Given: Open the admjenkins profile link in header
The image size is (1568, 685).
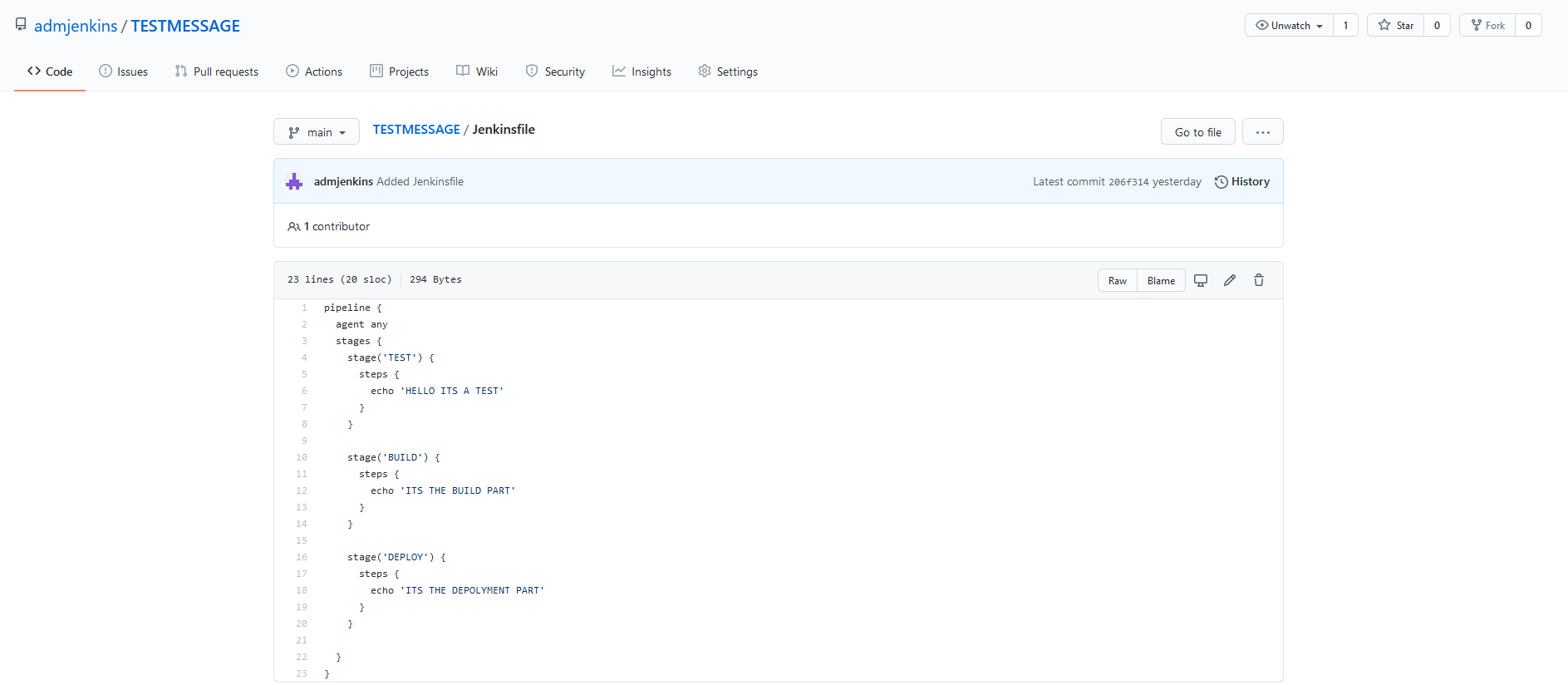Looking at the screenshot, I should [76, 26].
